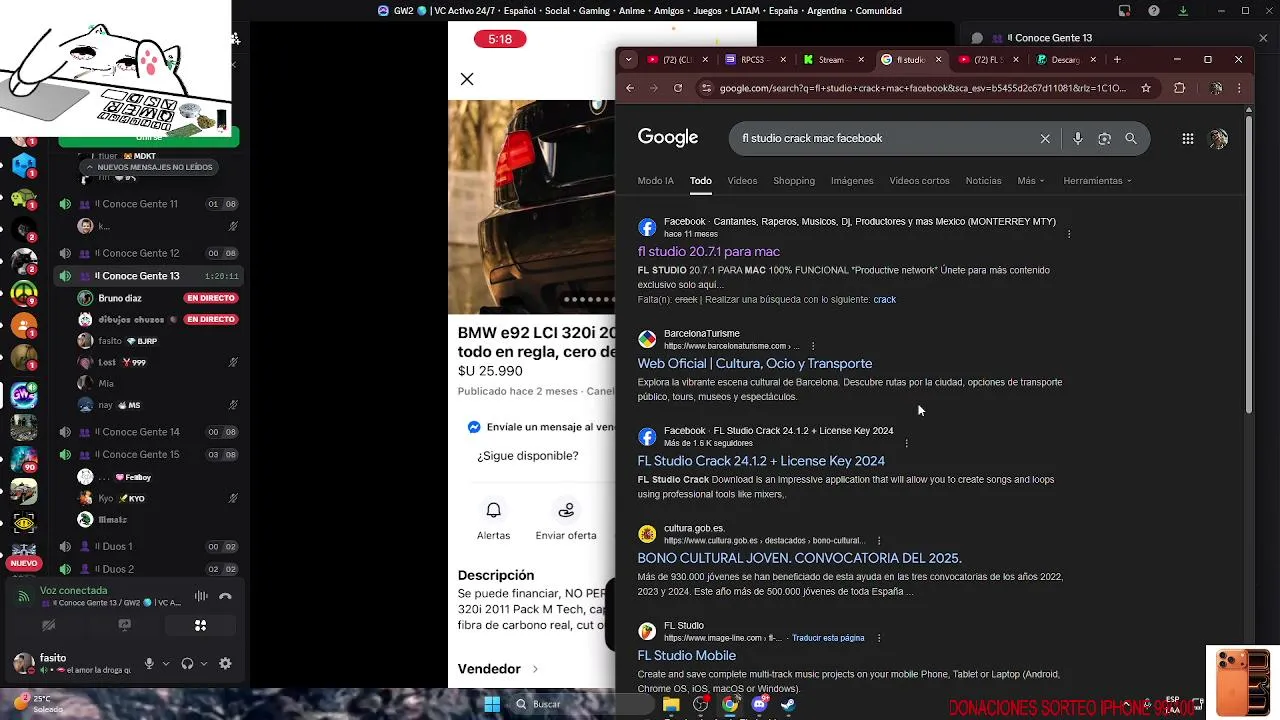Expand Herramientas search tools dropdown
This screenshot has height=720, width=1280.
[1097, 181]
